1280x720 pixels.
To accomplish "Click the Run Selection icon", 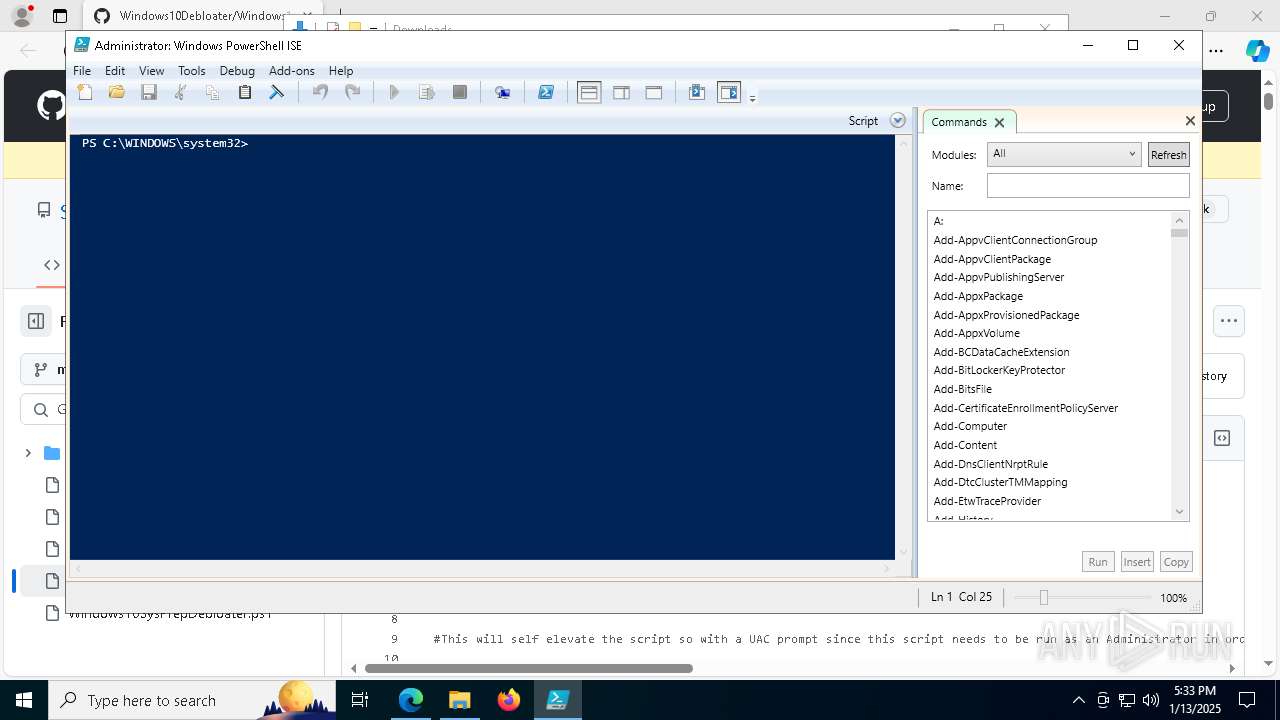I will coord(427,92).
